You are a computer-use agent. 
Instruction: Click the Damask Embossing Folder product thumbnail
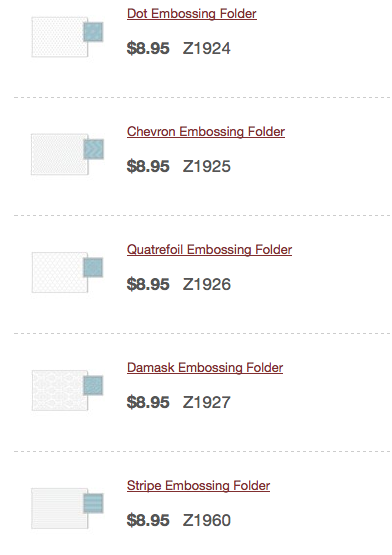(x=67, y=390)
